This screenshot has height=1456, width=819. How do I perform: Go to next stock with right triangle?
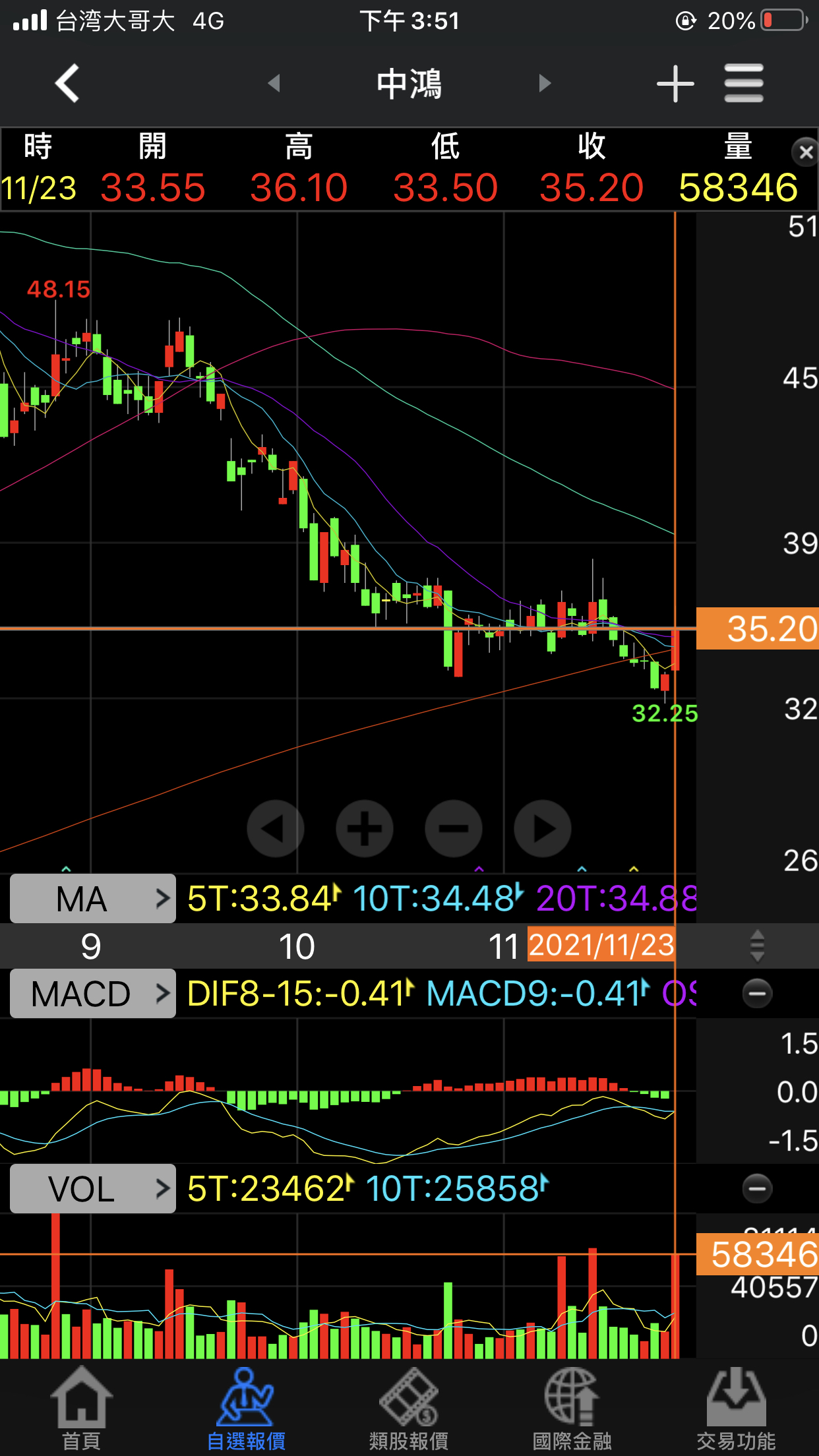click(545, 84)
